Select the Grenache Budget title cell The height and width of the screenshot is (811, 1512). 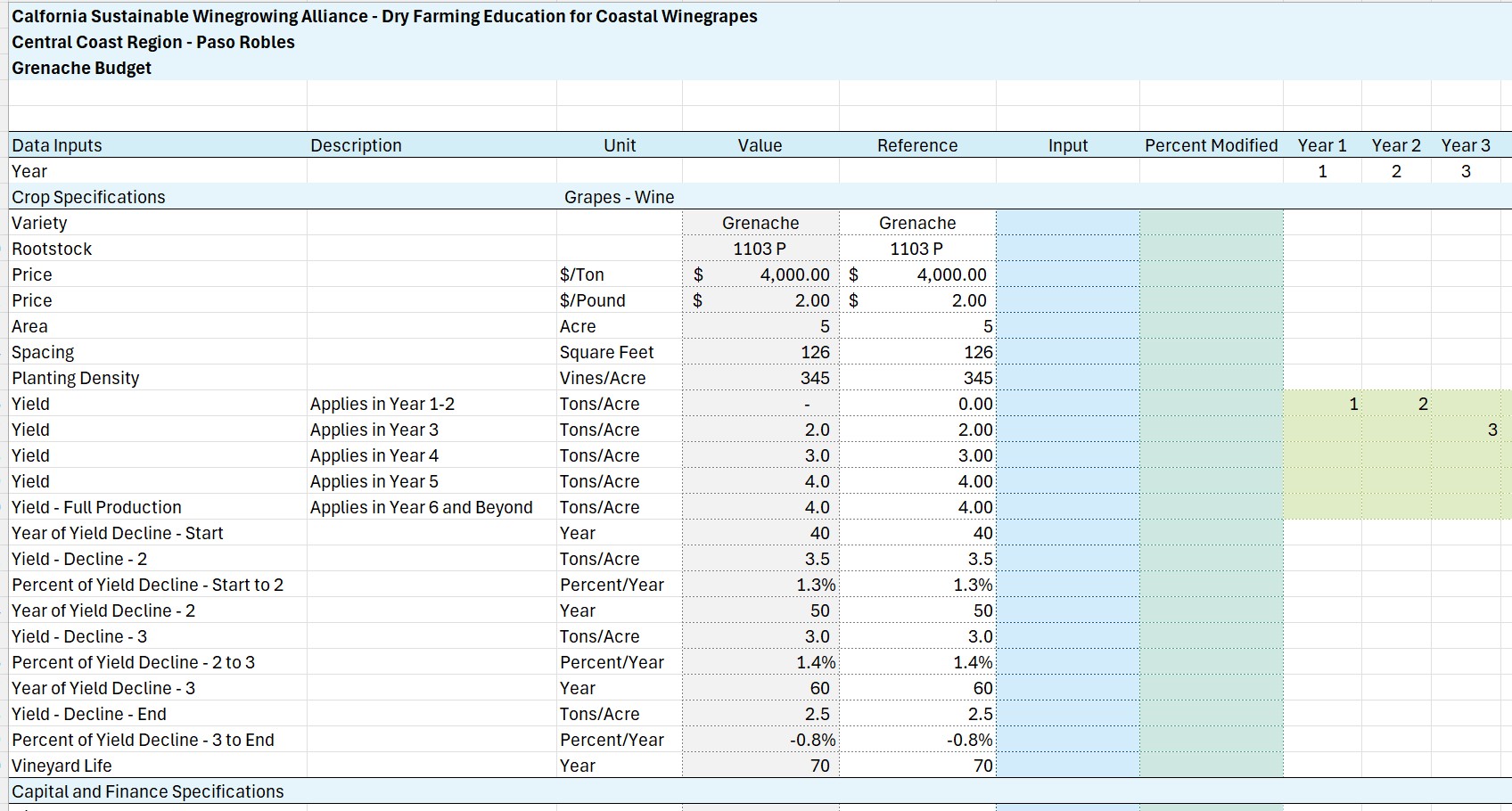81,68
